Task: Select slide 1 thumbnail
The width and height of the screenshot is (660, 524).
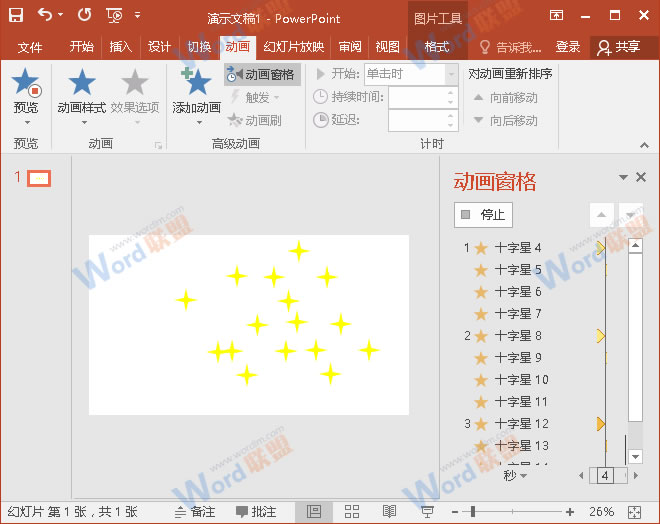Action: click(39, 179)
